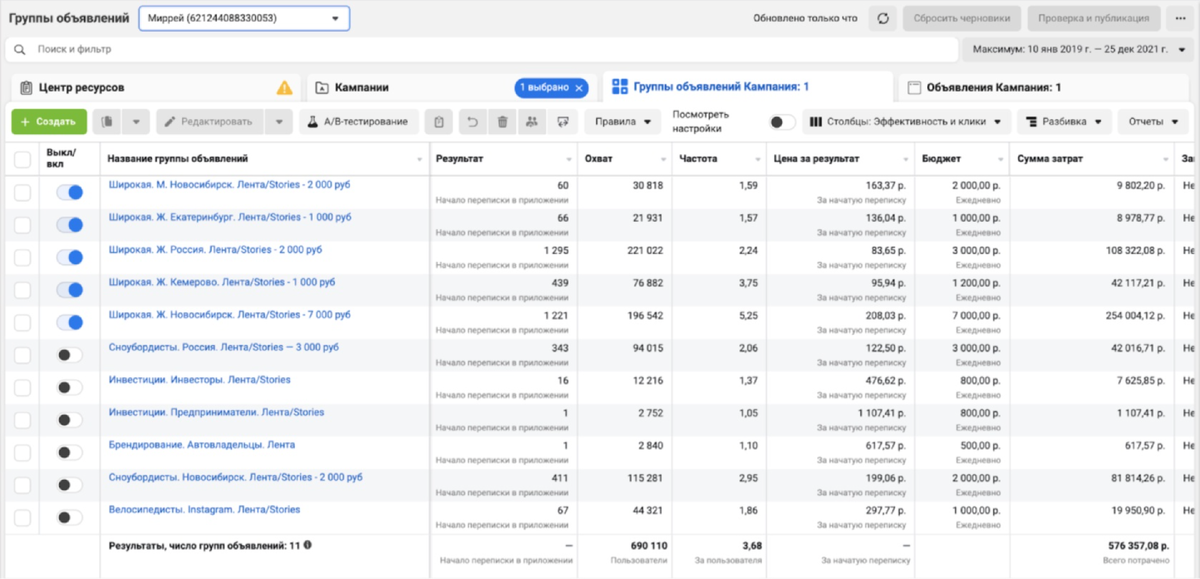Sort by Частота column header

click(698, 159)
